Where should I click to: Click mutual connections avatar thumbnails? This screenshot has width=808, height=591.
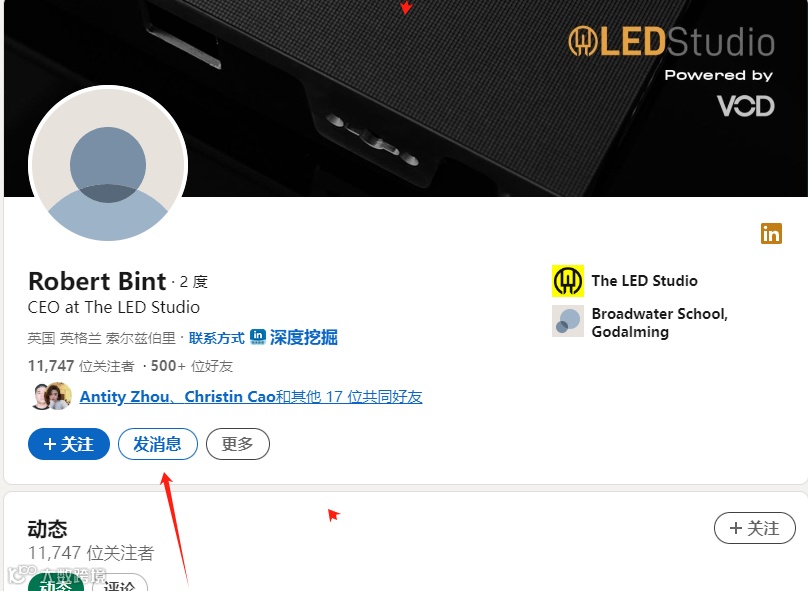(52, 396)
